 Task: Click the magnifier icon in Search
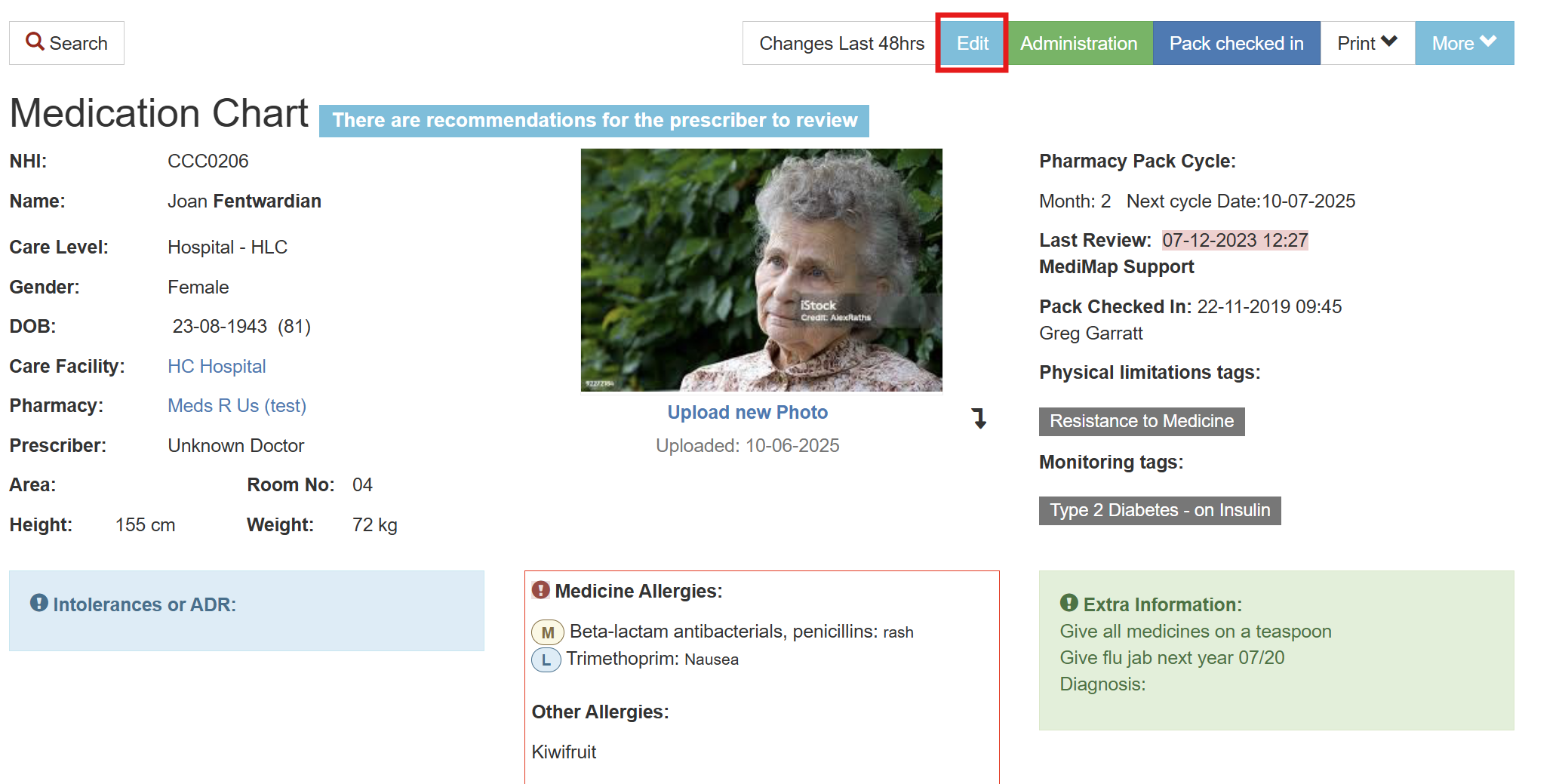pyautogui.click(x=35, y=42)
